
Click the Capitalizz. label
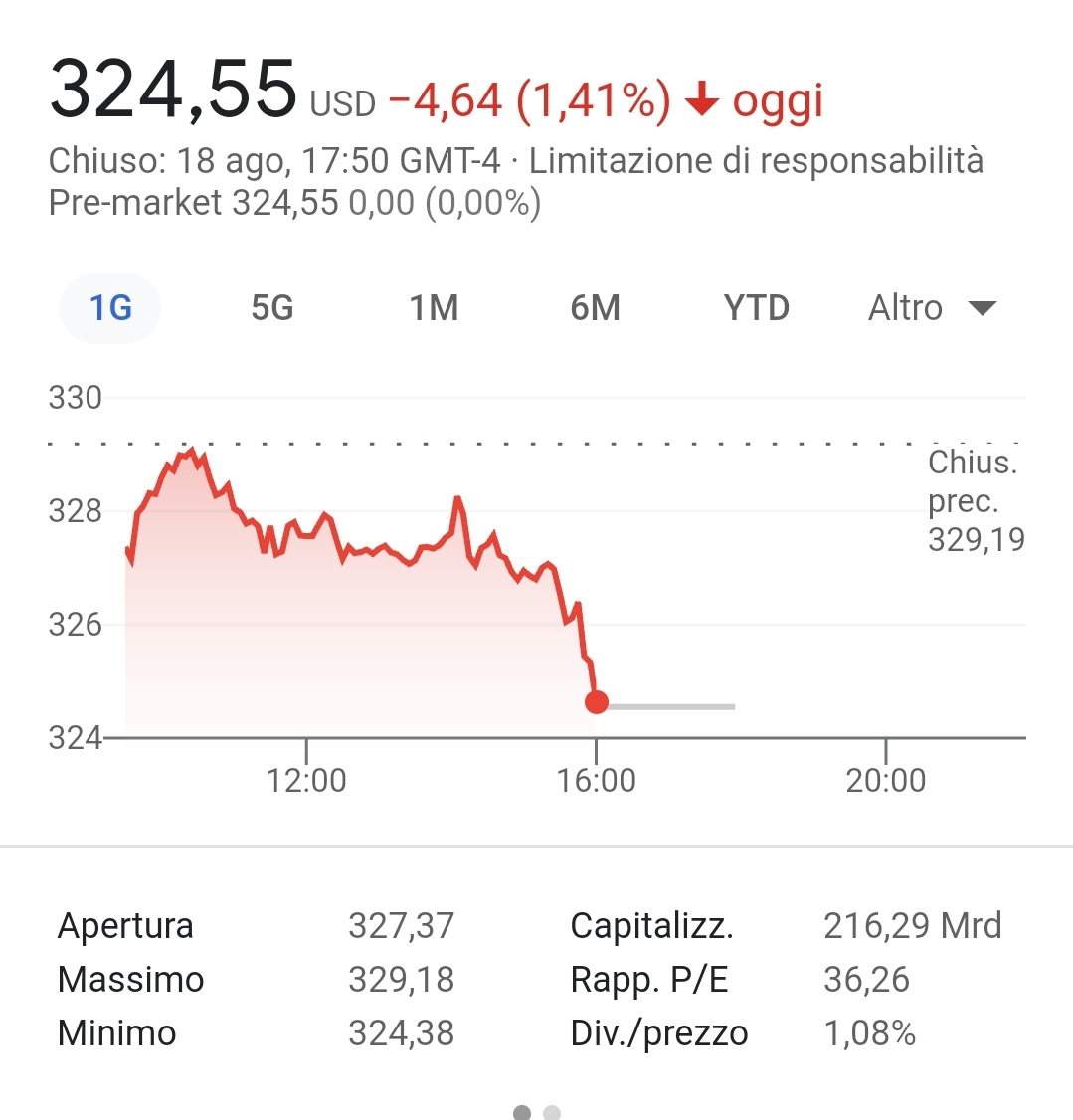coord(651,926)
